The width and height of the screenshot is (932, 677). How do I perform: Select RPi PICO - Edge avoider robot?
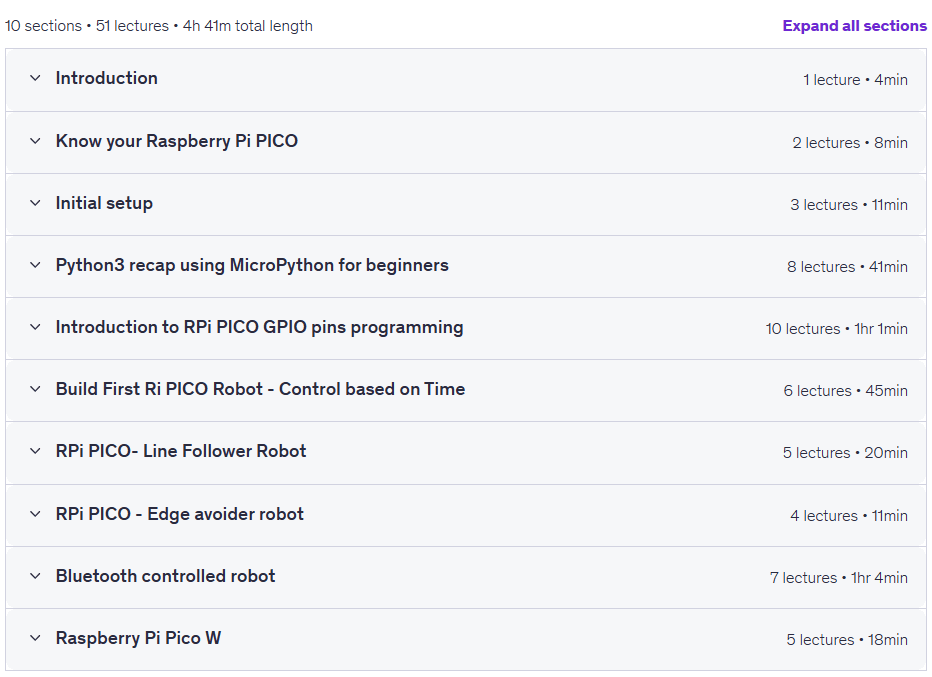point(180,514)
